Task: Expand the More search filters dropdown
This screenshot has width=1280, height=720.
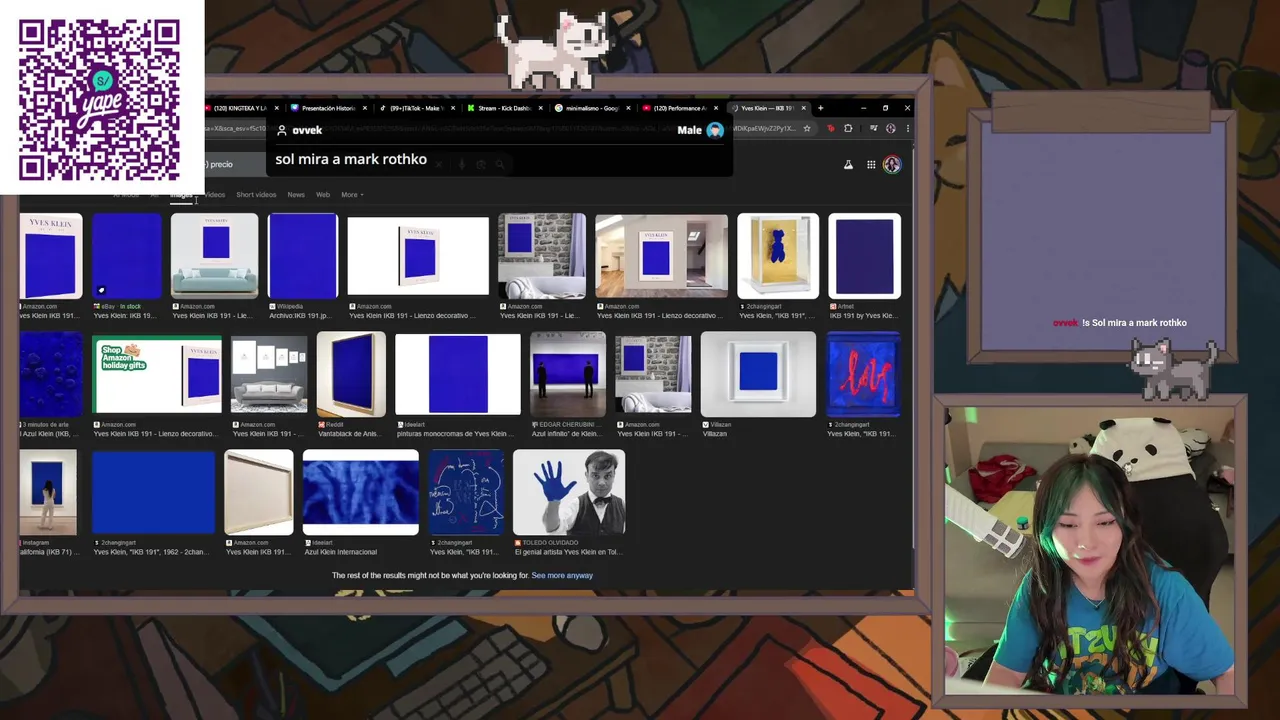Action: (x=352, y=195)
